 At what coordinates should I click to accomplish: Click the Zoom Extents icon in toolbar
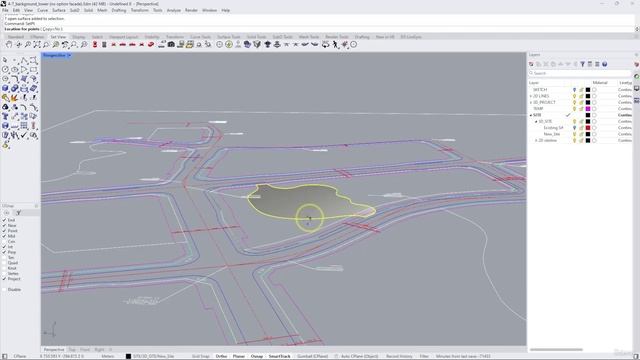37,44
